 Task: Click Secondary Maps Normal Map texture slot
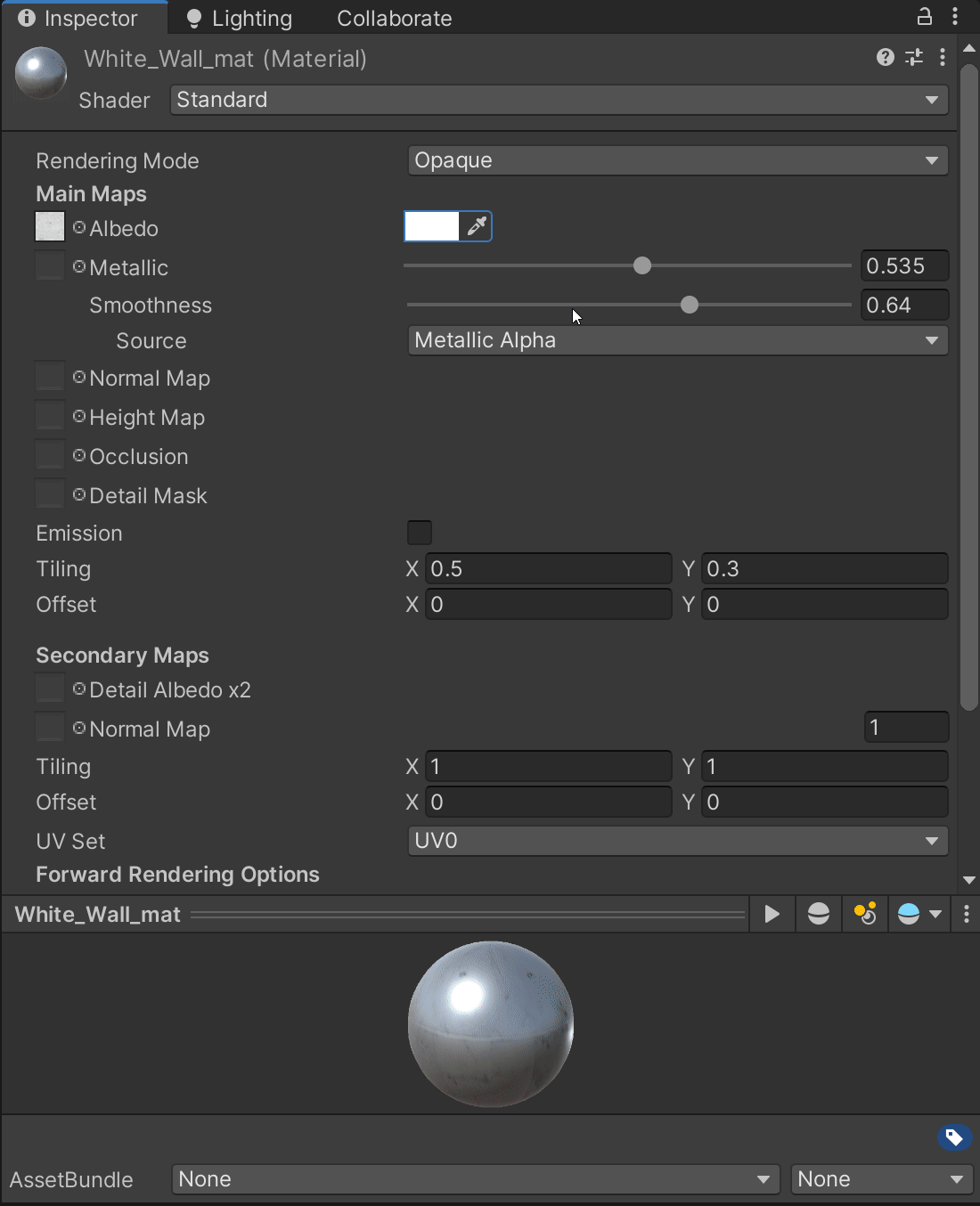coord(50,727)
